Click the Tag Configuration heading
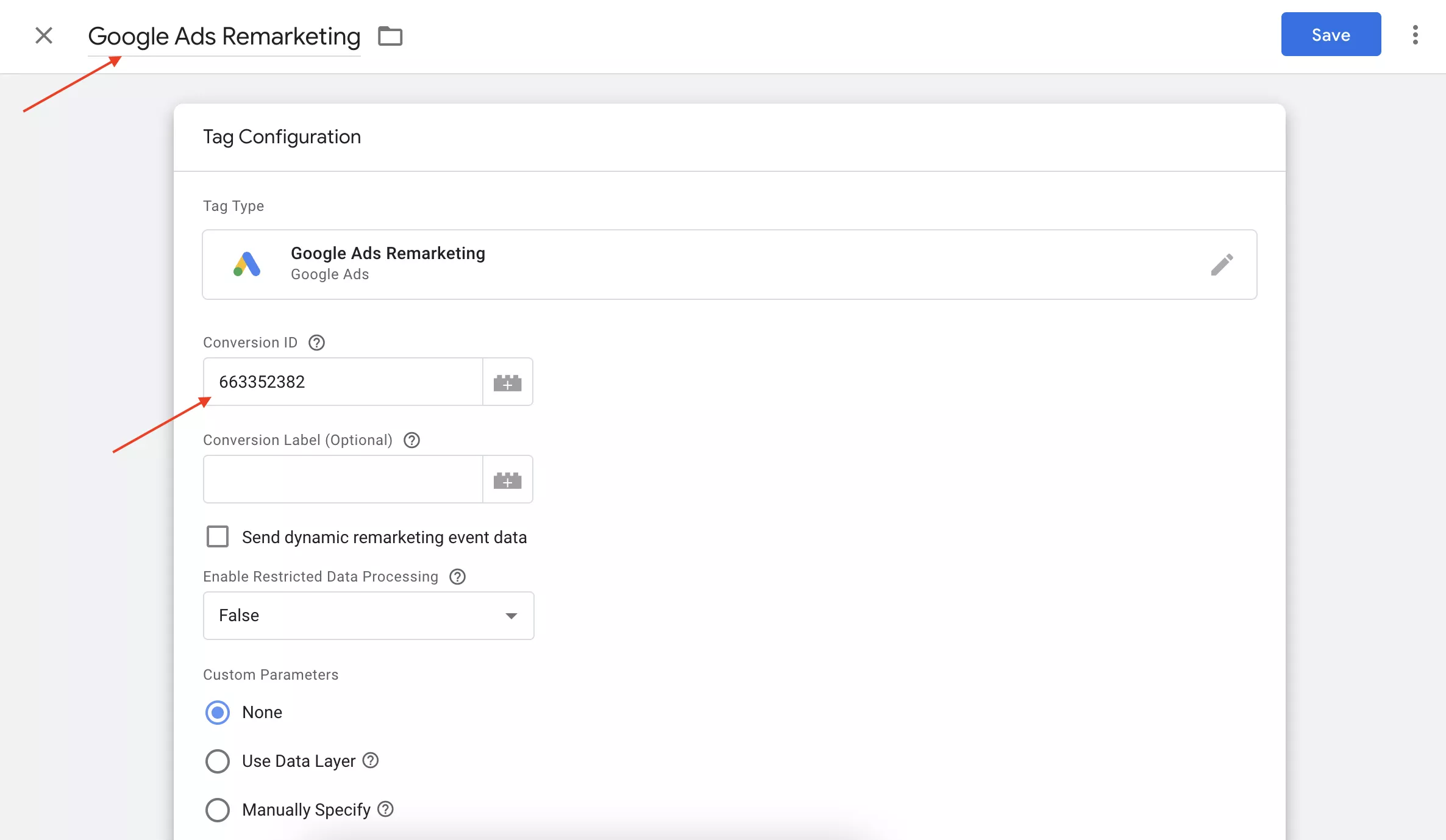The image size is (1446, 840). click(282, 137)
